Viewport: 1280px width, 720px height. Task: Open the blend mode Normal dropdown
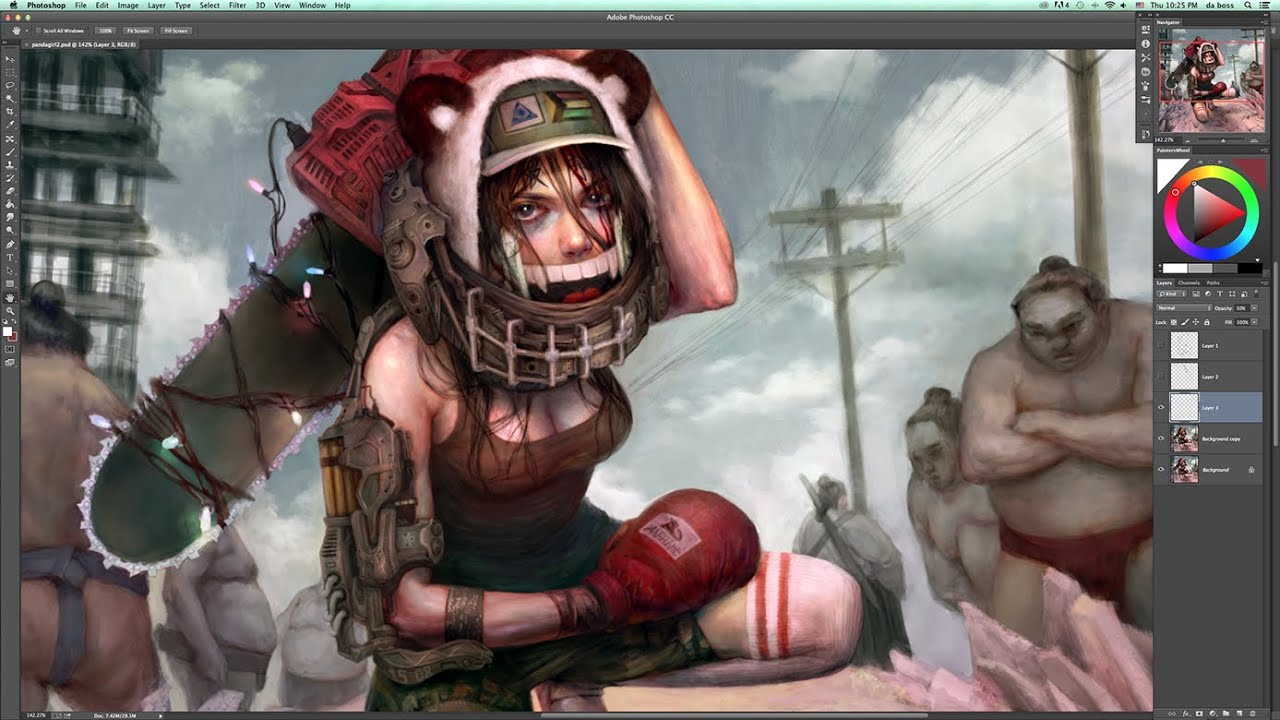(x=1184, y=308)
